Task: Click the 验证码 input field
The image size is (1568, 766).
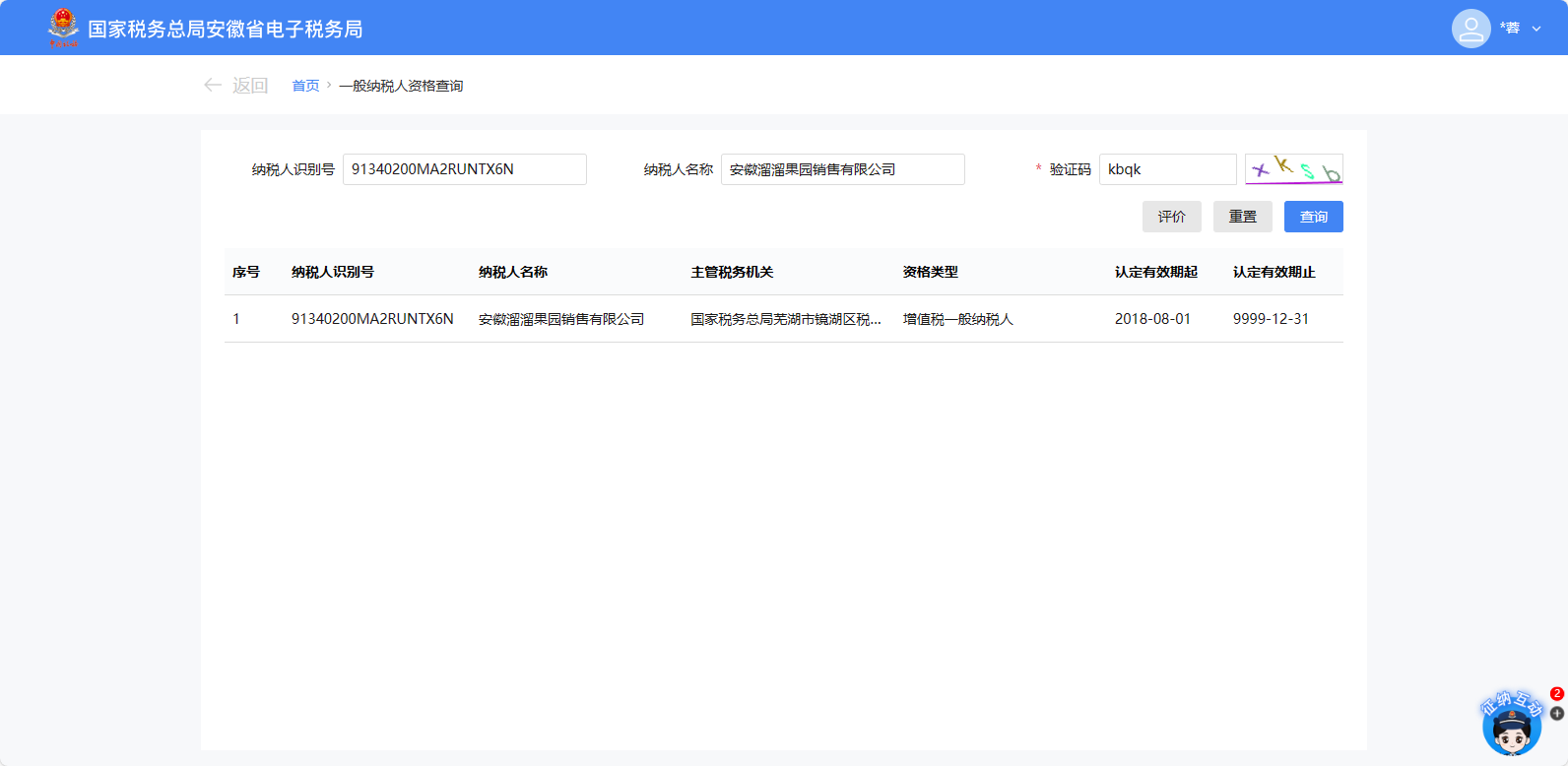Action: pyautogui.click(x=1167, y=169)
